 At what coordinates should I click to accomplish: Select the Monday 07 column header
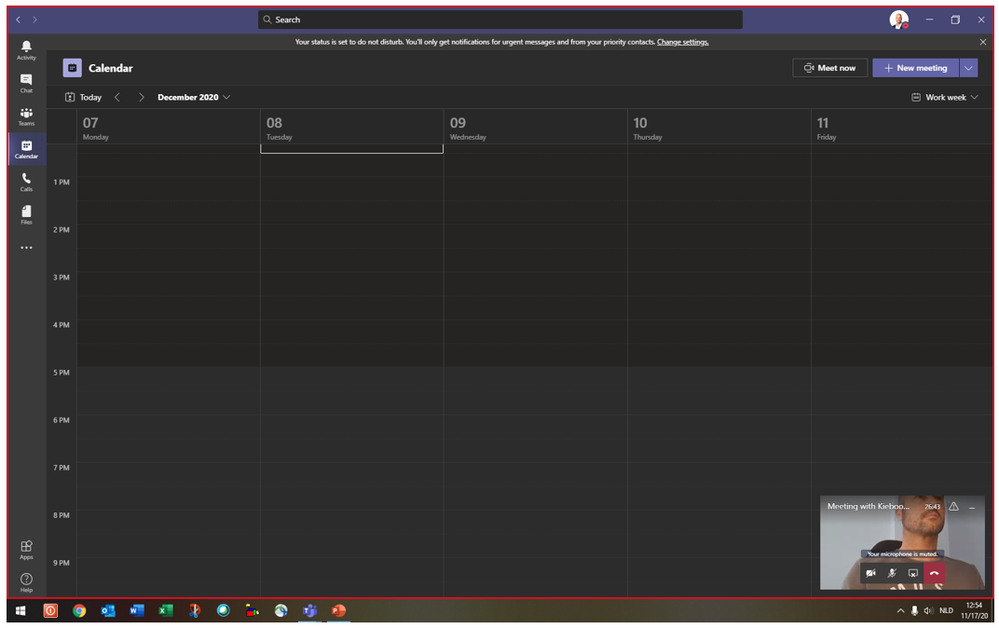pyautogui.click(x=168, y=127)
